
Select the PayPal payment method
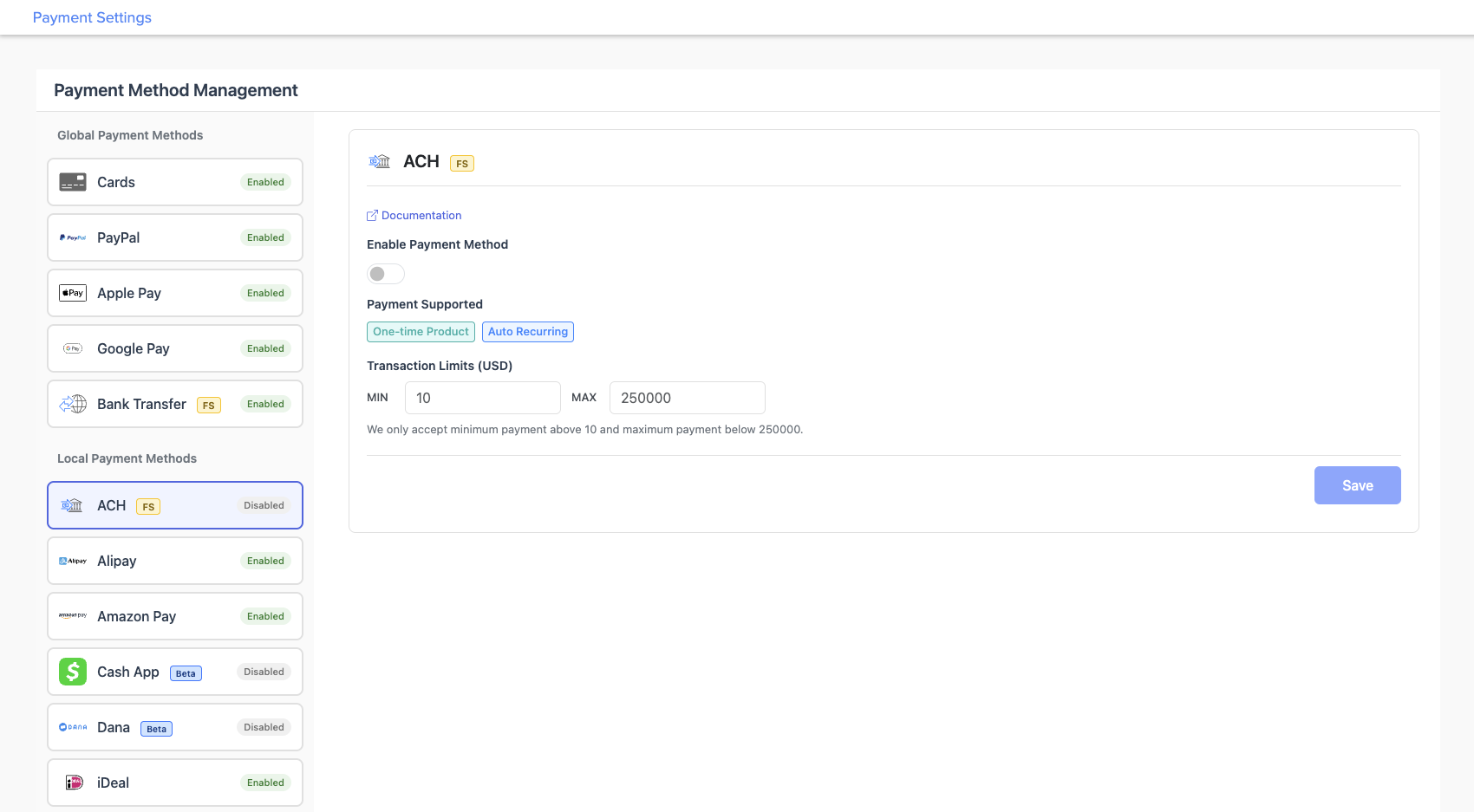tap(175, 237)
